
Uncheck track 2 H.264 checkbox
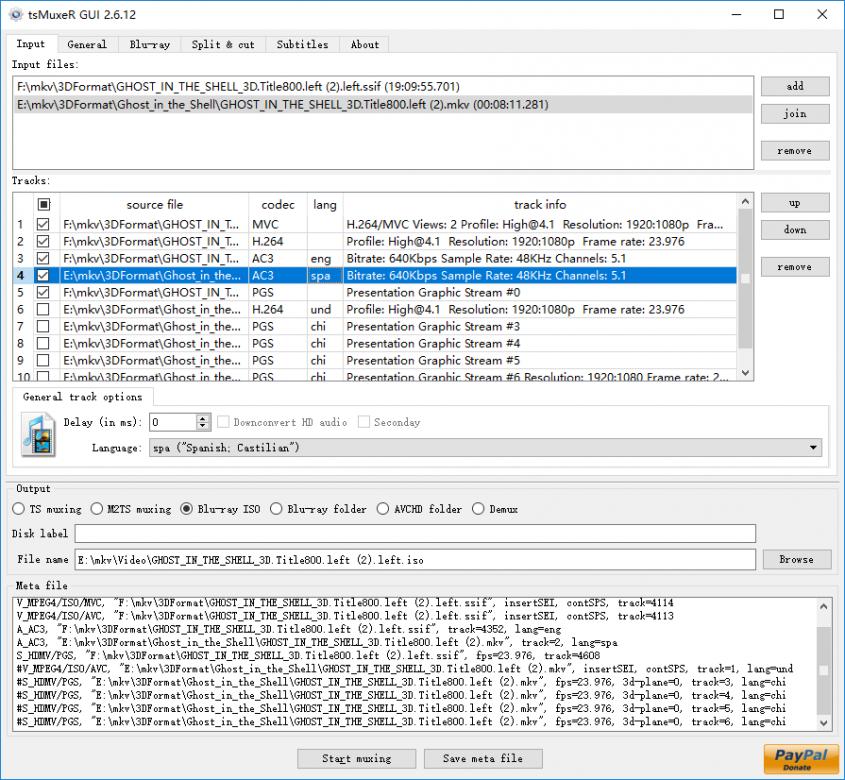[43, 241]
